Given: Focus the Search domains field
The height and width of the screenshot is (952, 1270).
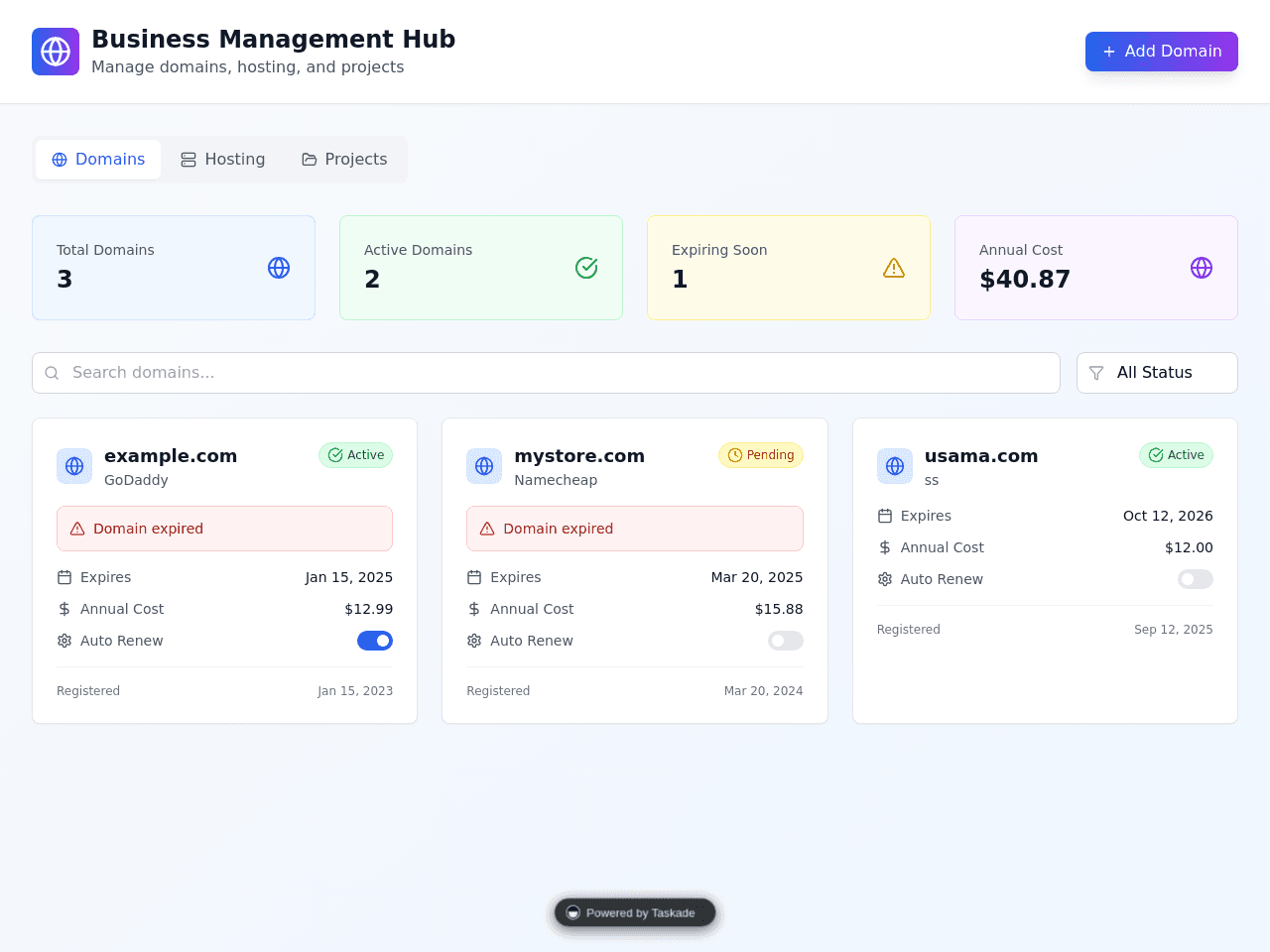Looking at the screenshot, I should (x=546, y=373).
